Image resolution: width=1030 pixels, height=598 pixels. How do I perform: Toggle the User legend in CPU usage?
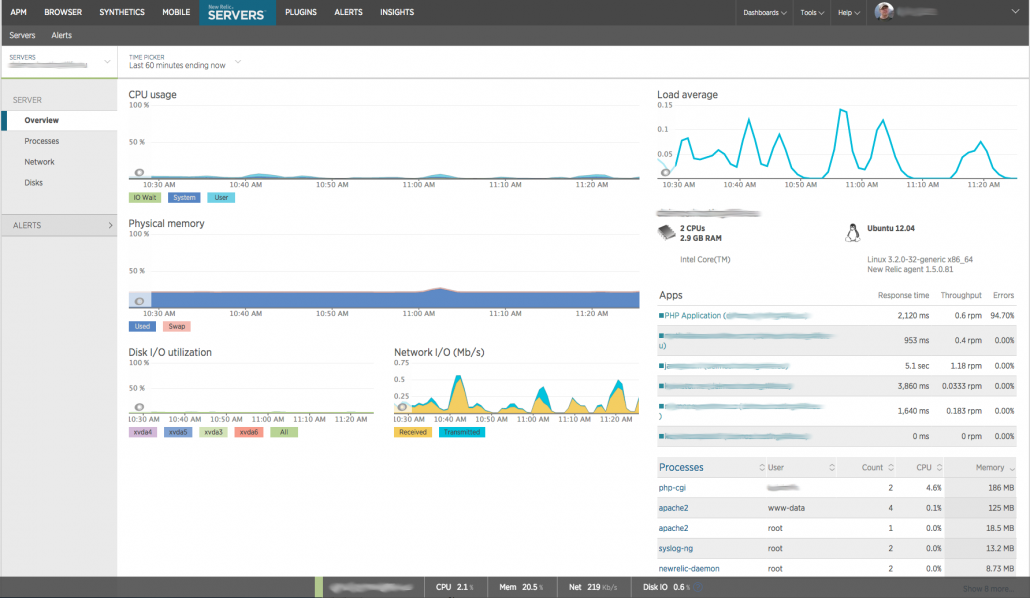(x=221, y=197)
